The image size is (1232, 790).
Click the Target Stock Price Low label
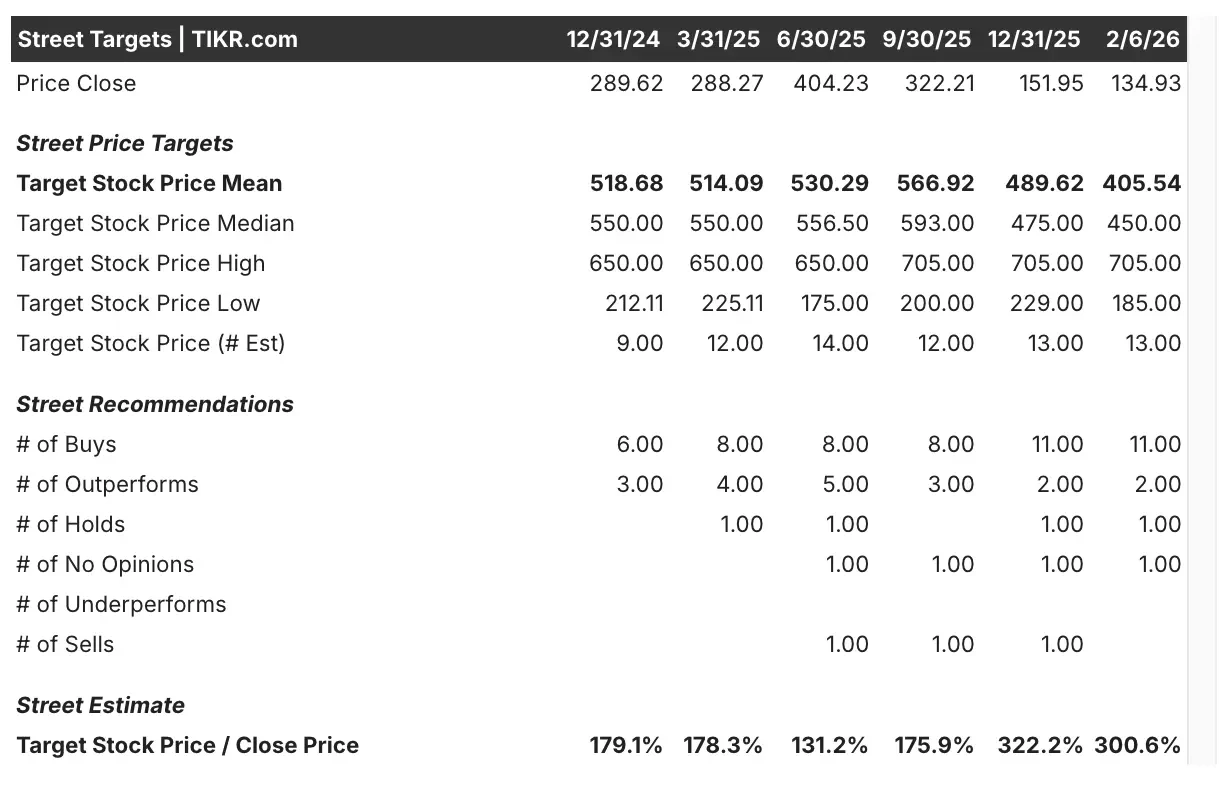[x=138, y=304]
